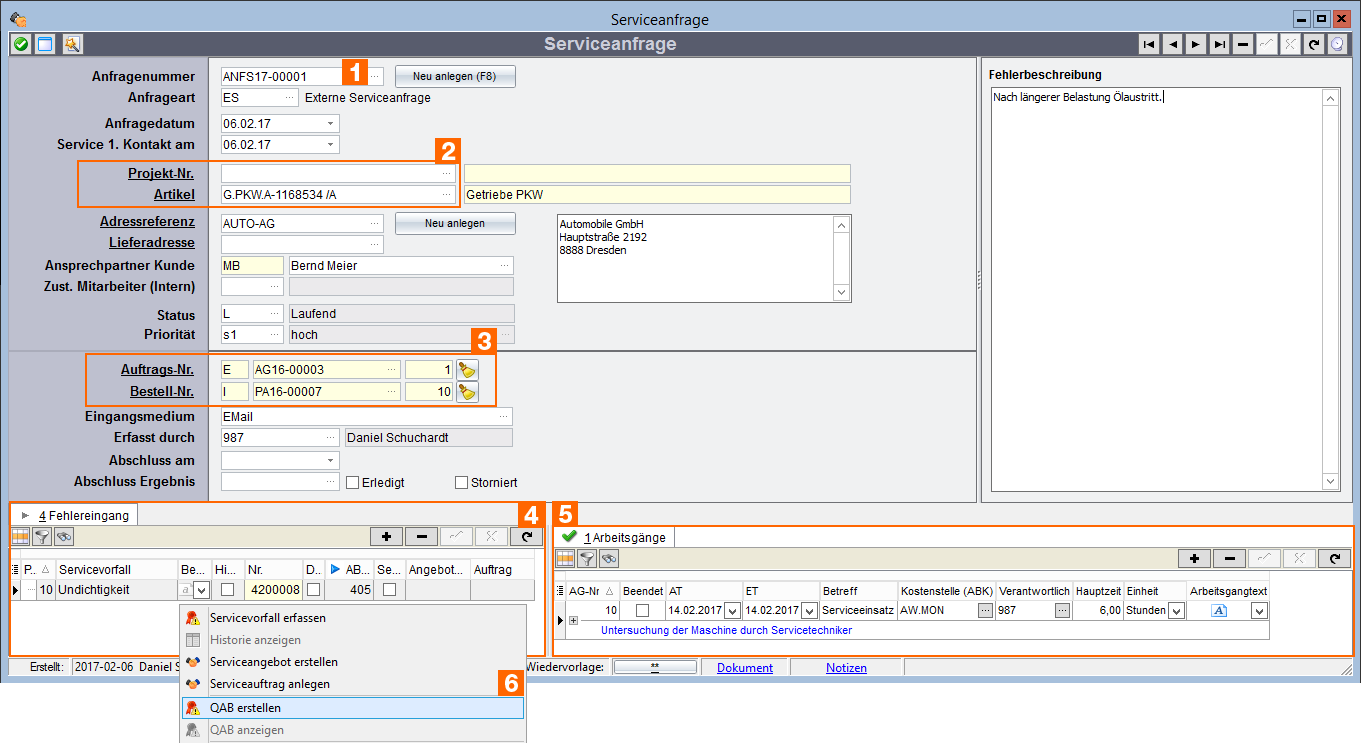
Task: Jump to the first record
Action: (x=1150, y=44)
